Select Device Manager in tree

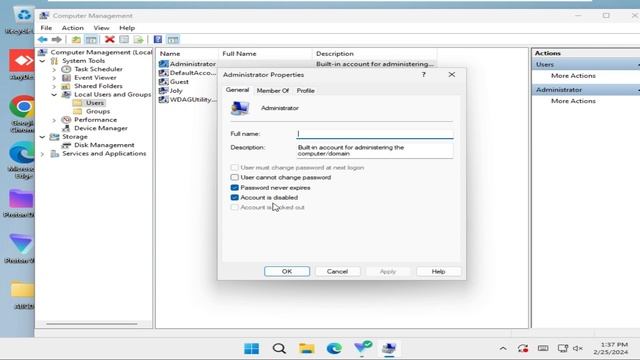point(101,128)
